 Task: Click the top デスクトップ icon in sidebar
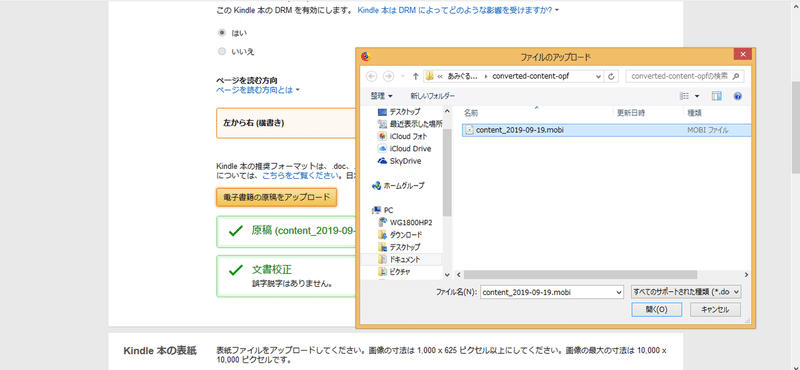tap(382, 111)
